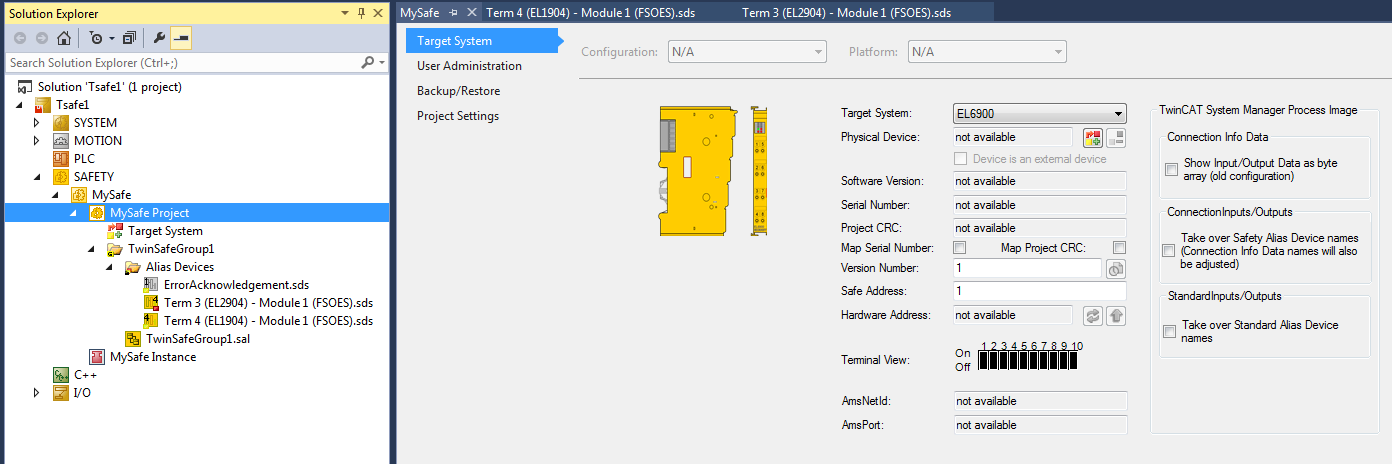This screenshot has height=464, width=1392.
Task: Check Show Input/Output Data as byte array
Action: (x=1171, y=170)
